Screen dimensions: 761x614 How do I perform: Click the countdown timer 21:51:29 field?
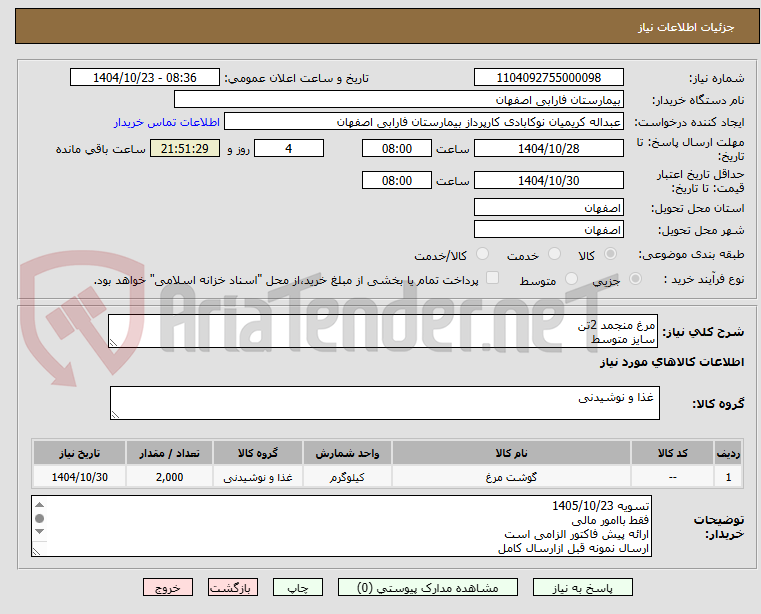click(x=184, y=149)
